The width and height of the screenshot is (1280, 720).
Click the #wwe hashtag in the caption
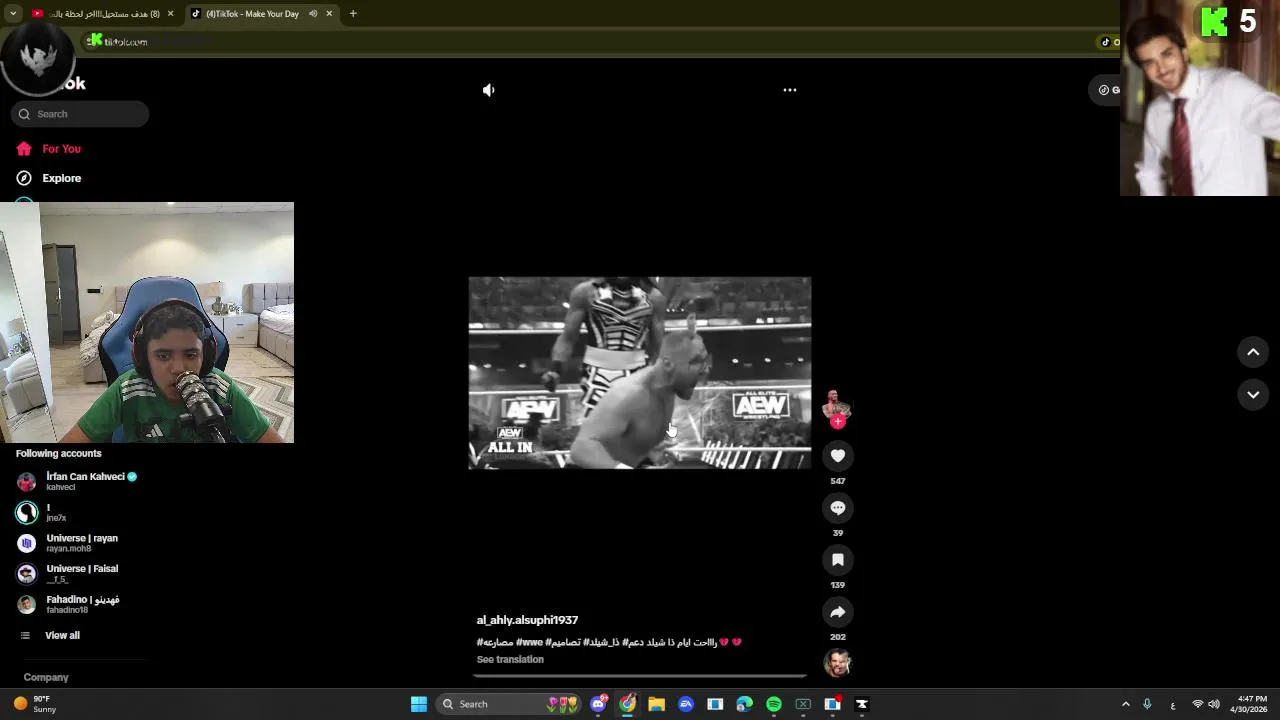pyautogui.click(x=529, y=642)
